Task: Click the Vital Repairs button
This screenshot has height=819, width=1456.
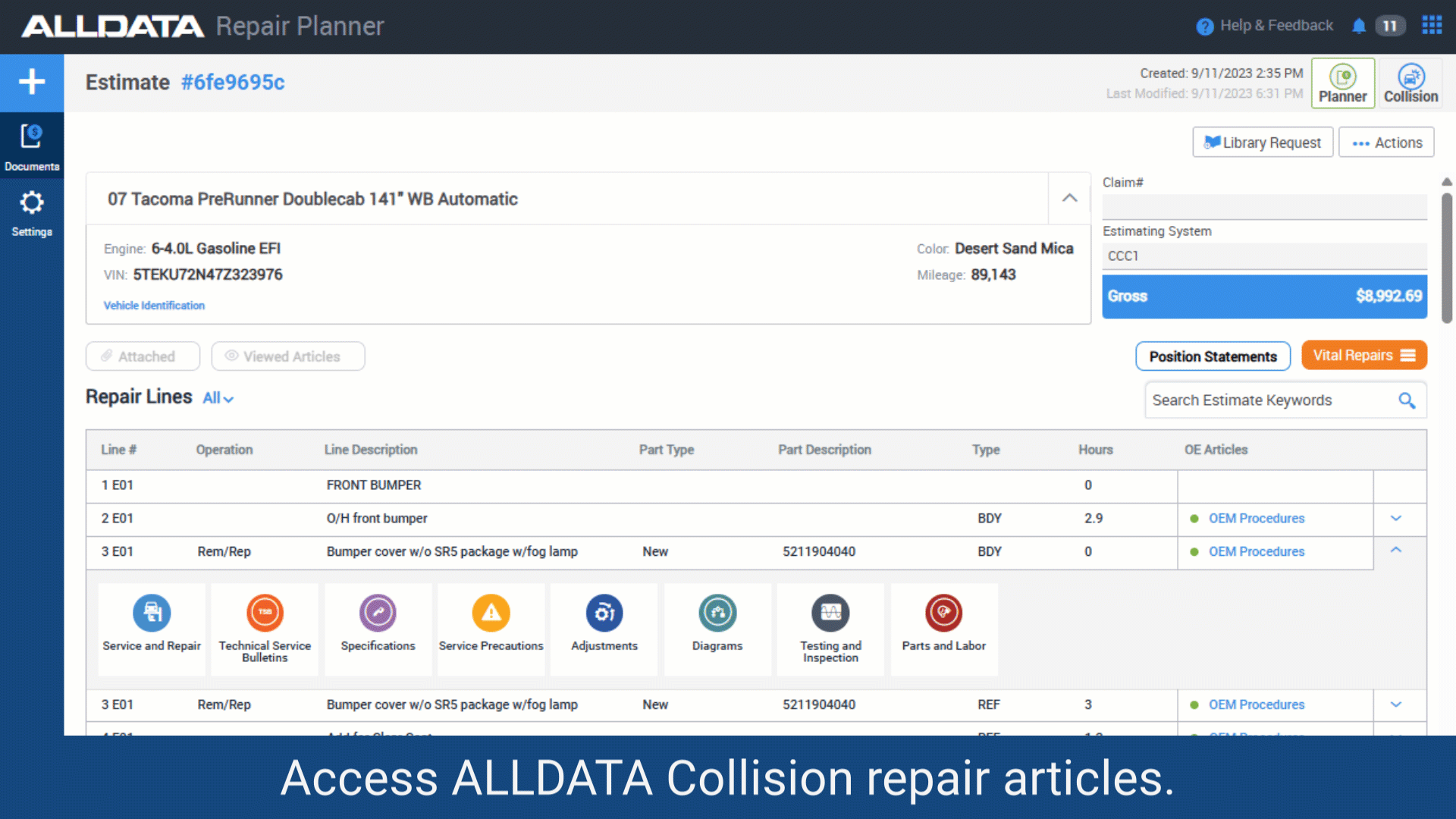Action: tap(1363, 356)
